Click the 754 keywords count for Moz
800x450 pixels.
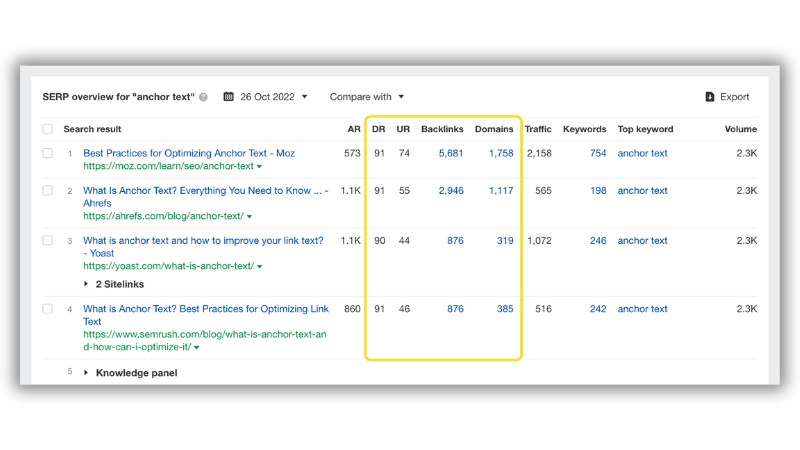point(598,153)
